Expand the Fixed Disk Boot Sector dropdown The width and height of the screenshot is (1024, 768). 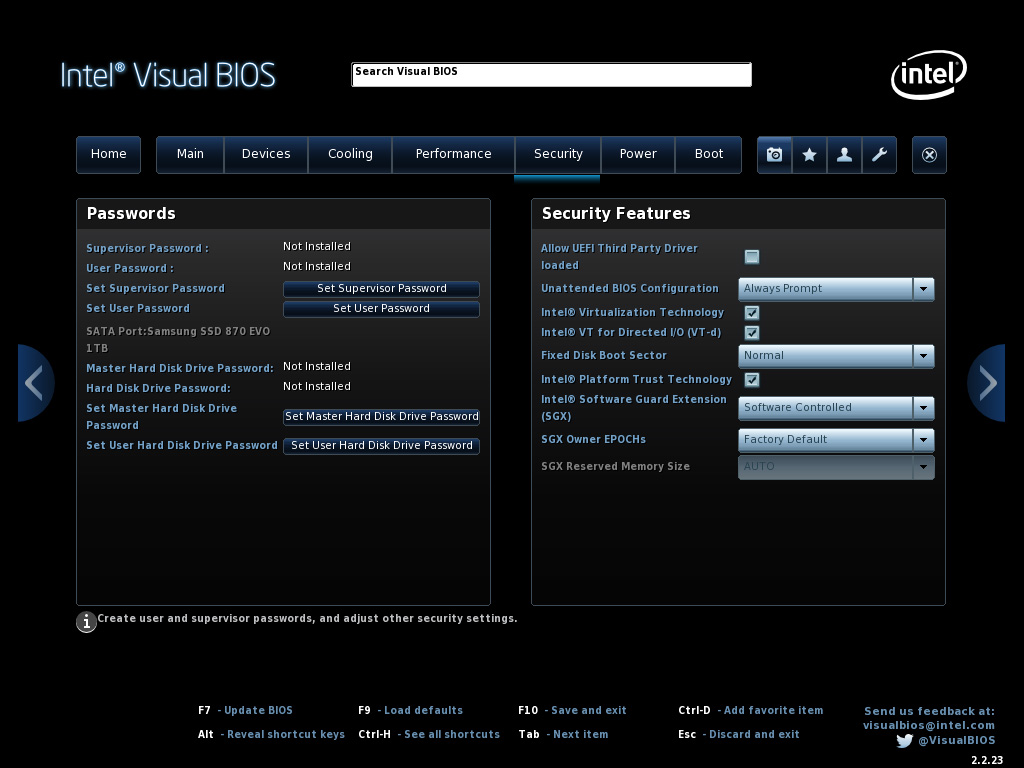(x=836, y=356)
